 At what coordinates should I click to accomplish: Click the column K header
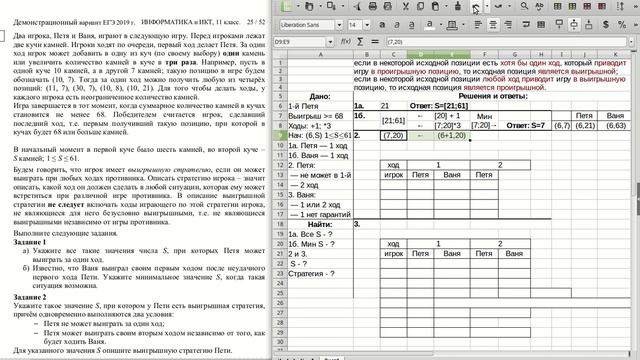tap(615, 54)
